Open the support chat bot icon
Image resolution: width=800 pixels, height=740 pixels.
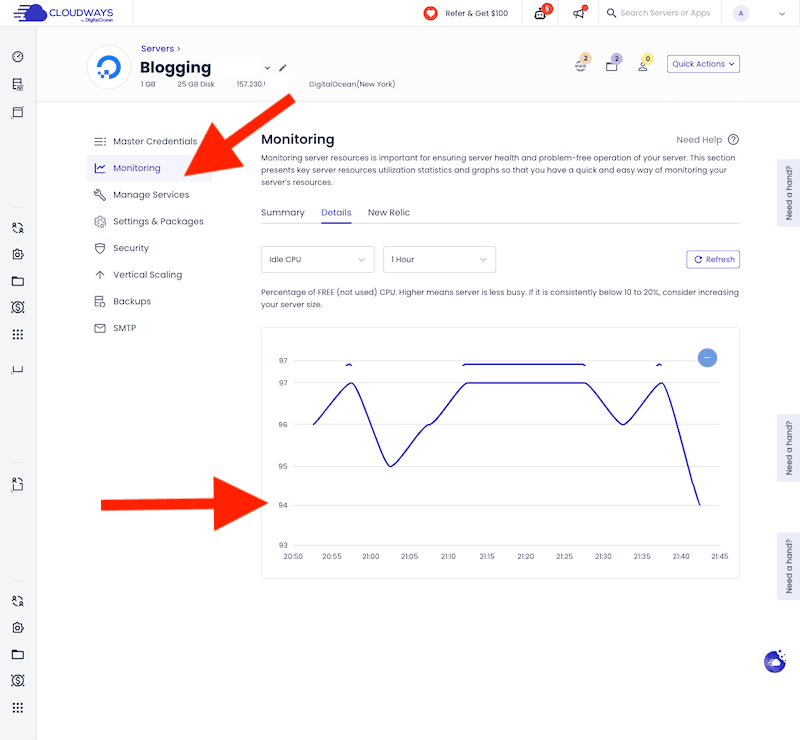(x=540, y=14)
